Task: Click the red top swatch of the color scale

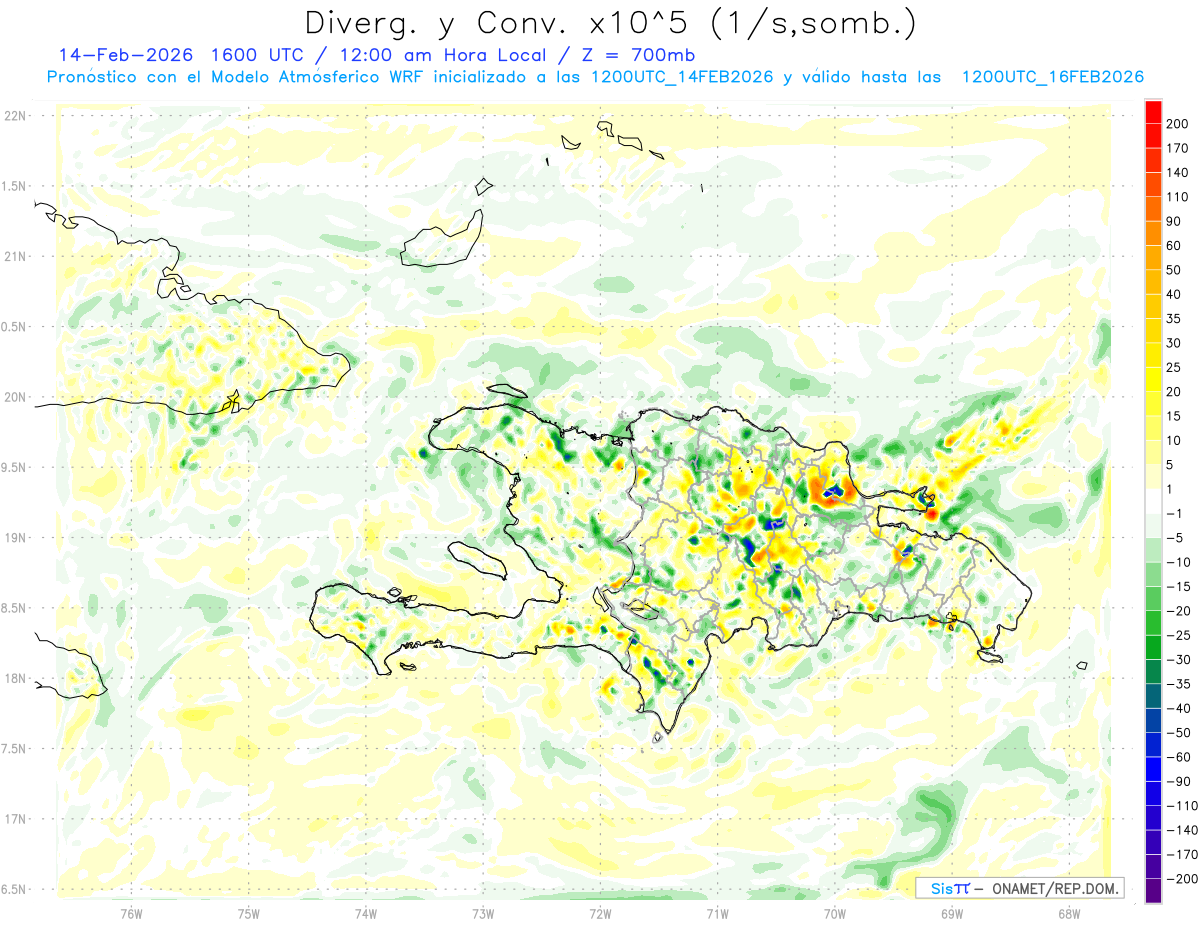Action: (x=1153, y=111)
